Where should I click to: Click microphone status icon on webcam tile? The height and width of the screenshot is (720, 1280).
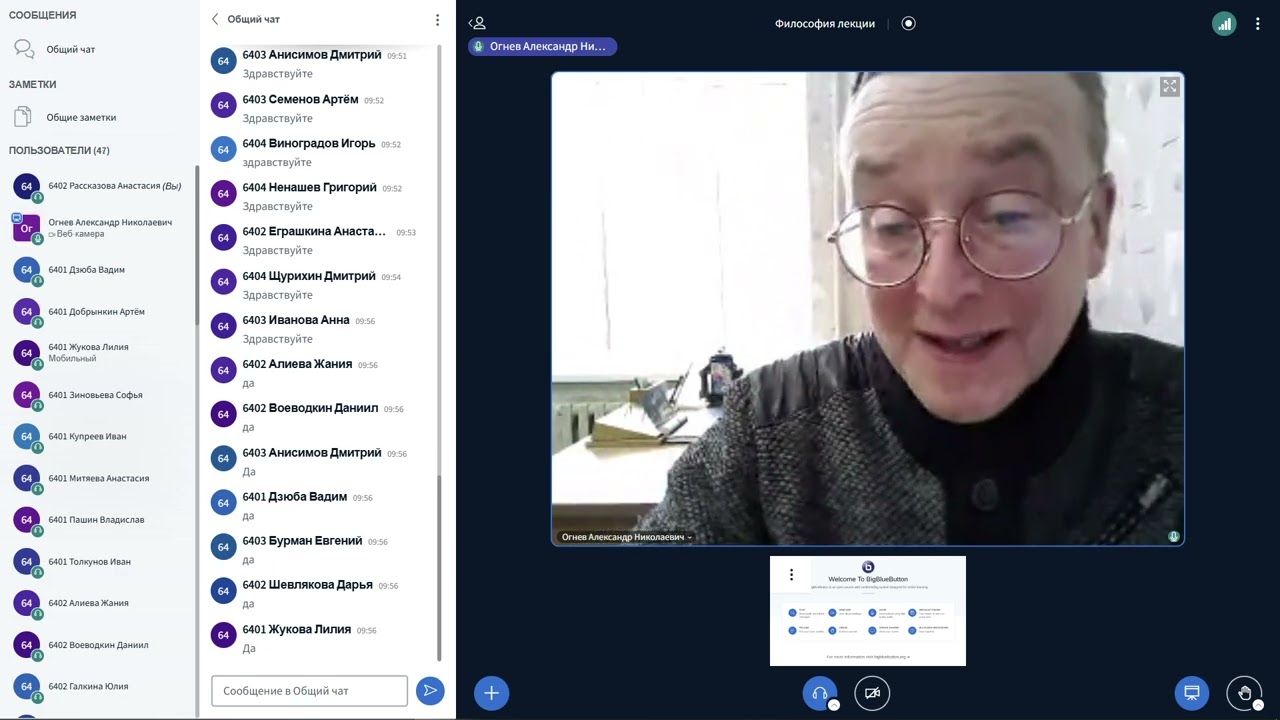pos(1174,537)
